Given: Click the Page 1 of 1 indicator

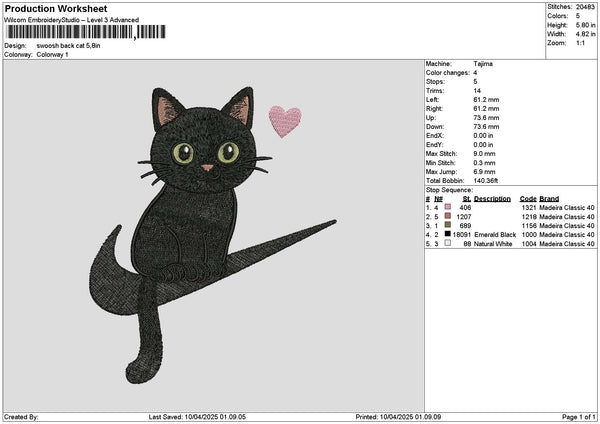Looking at the screenshot, I should tap(579, 417).
